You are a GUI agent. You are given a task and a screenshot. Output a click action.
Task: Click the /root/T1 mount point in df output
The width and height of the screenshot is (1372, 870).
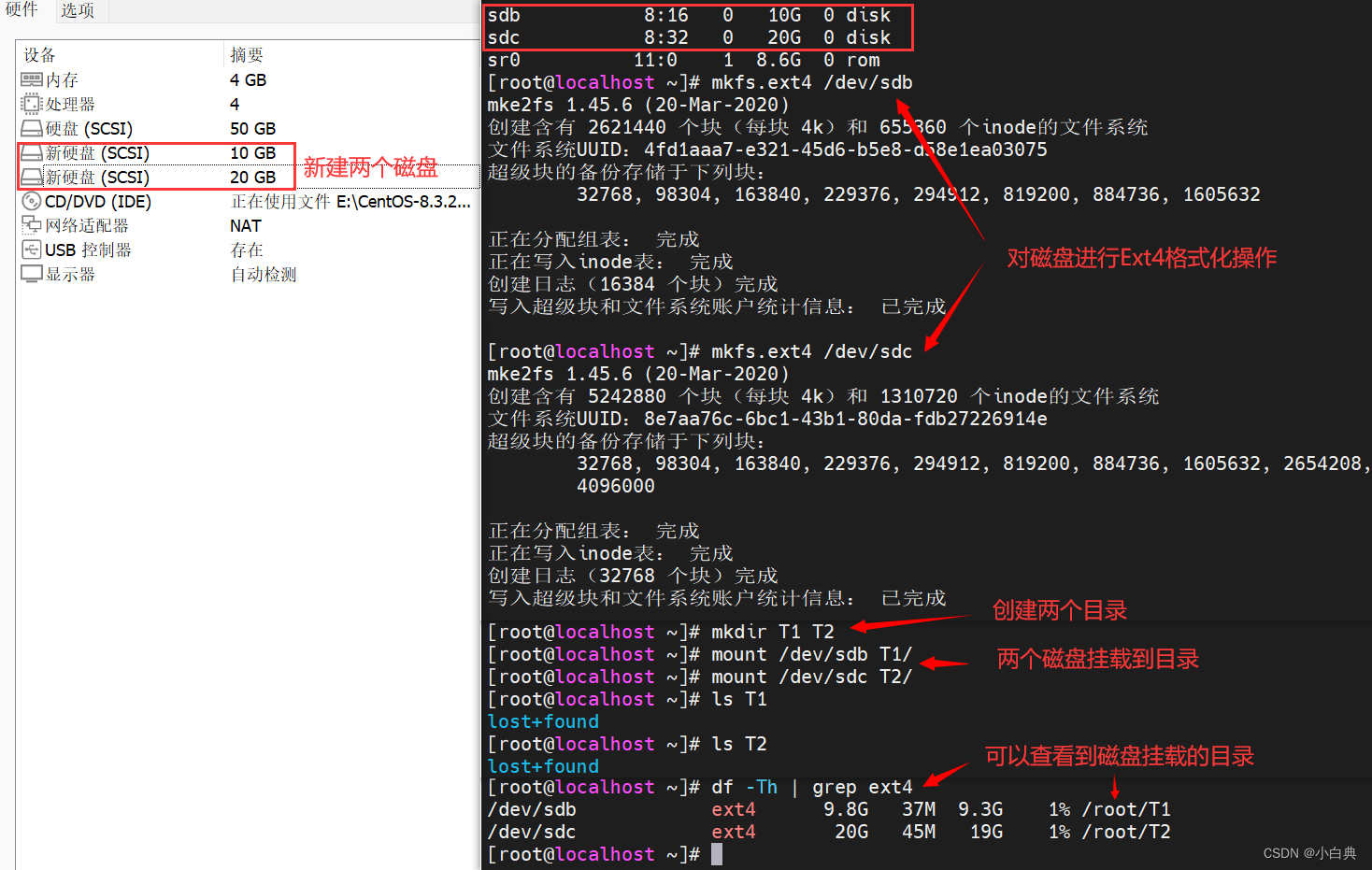tap(1126, 810)
